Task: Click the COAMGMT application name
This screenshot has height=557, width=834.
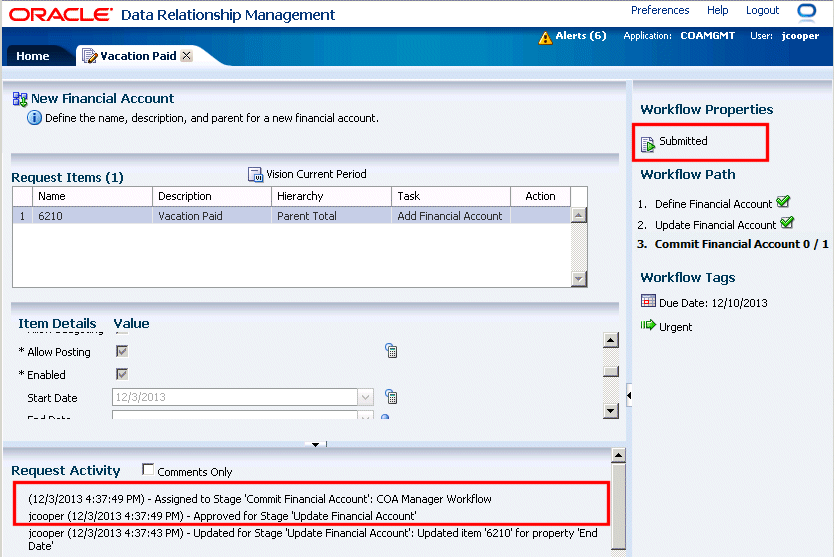Action: coord(707,36)
